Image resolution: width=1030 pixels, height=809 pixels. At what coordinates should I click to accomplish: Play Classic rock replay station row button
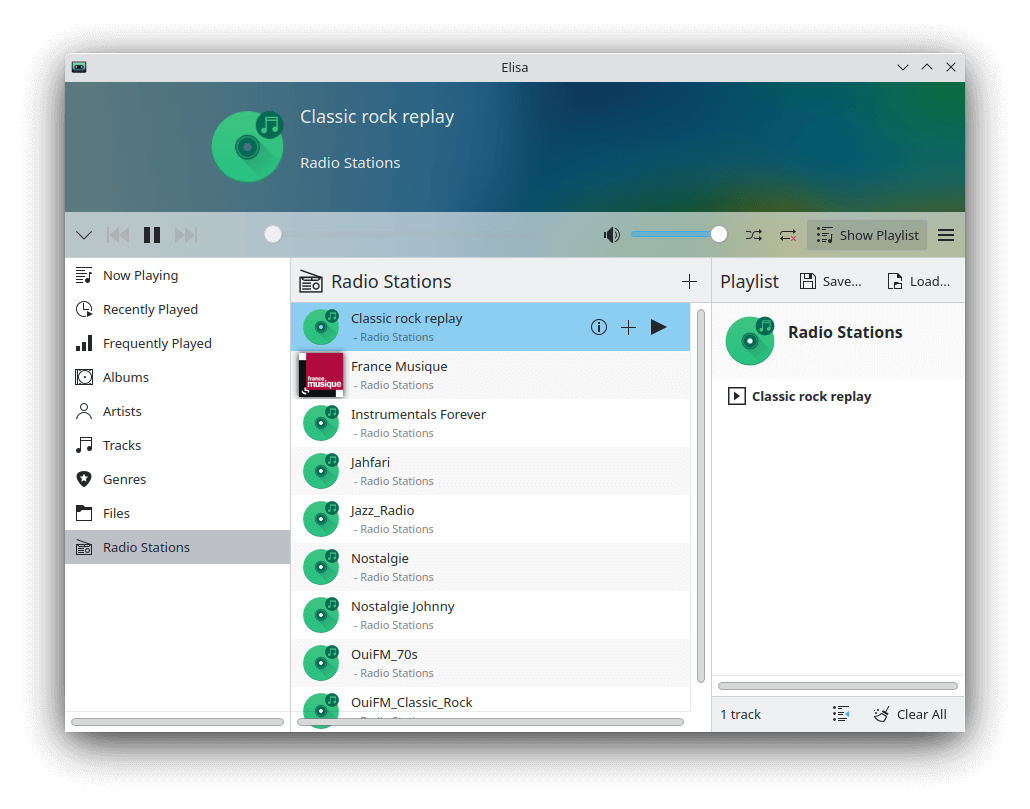(658, 327)
